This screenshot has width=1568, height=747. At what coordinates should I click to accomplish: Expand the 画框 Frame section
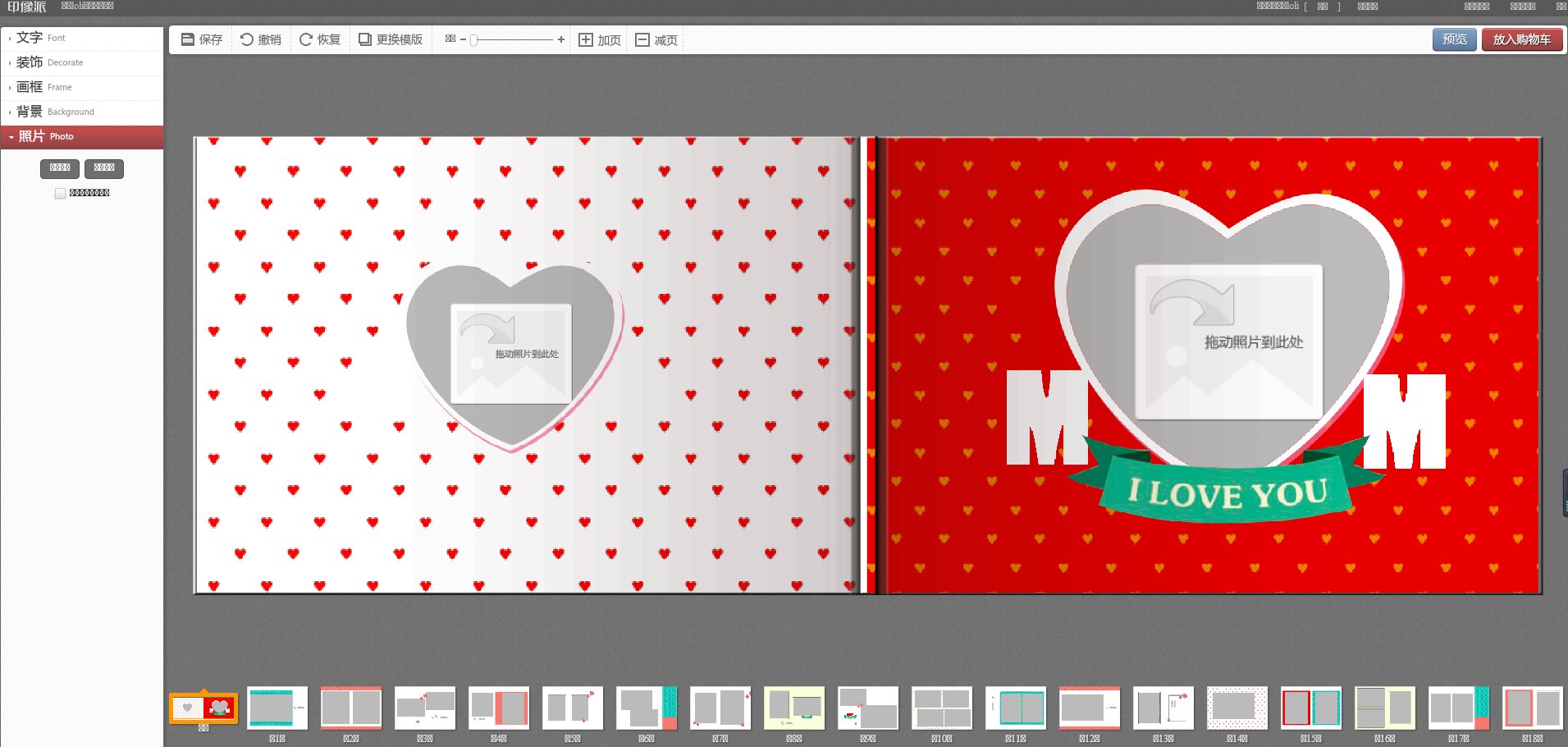[43, 87]
